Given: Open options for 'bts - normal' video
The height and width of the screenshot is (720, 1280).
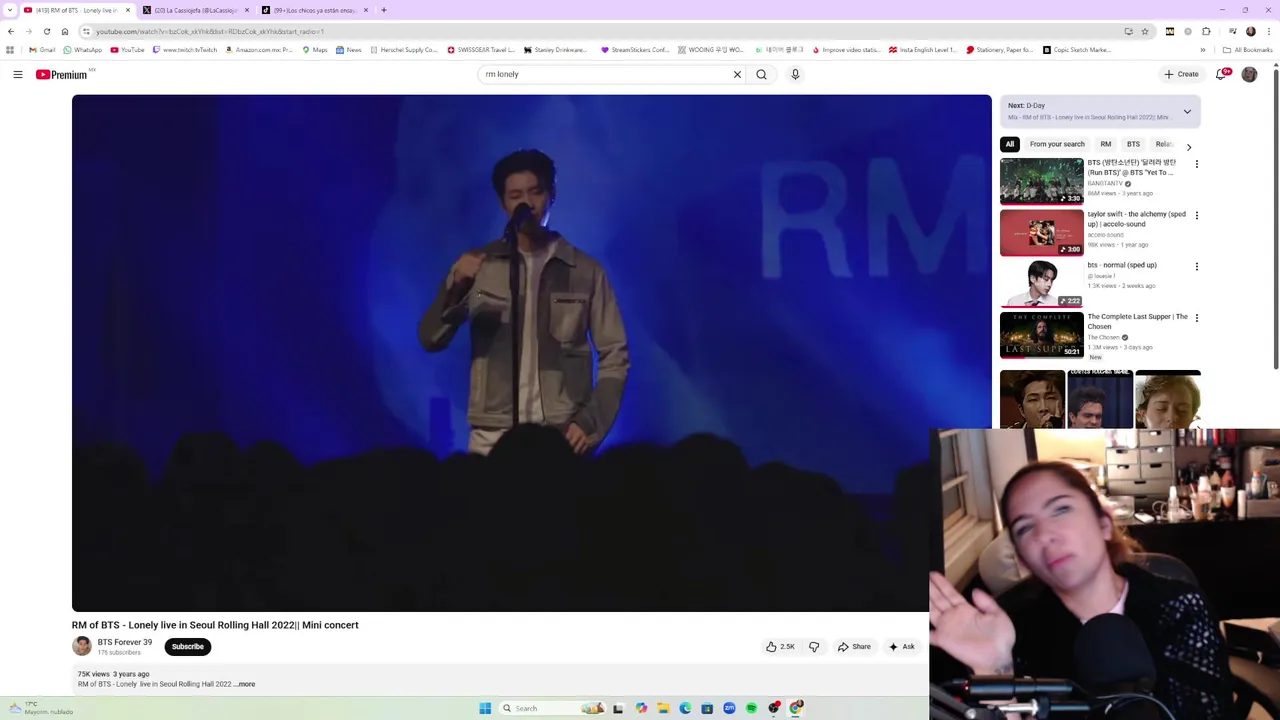Looking at the screenshot, I should [1196, 267].
